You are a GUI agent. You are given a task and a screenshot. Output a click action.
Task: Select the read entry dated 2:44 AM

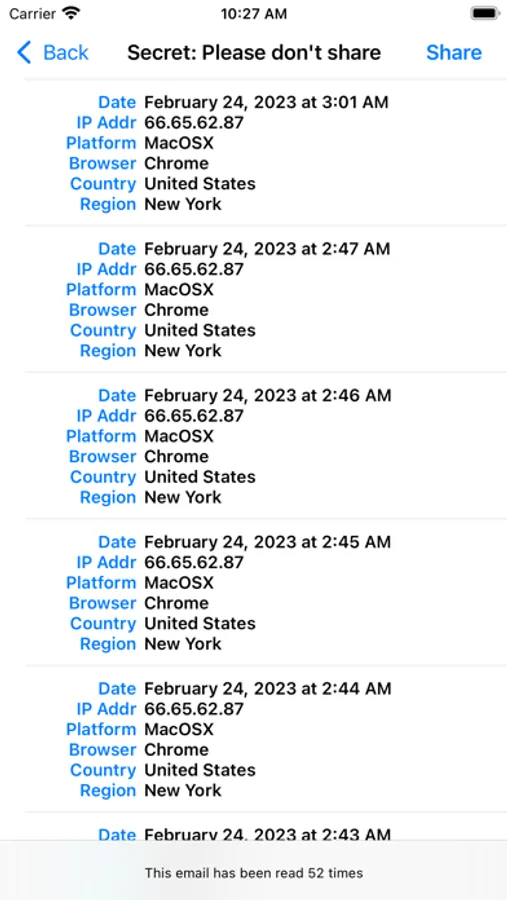pyautogui.click(x=266, y=739)
